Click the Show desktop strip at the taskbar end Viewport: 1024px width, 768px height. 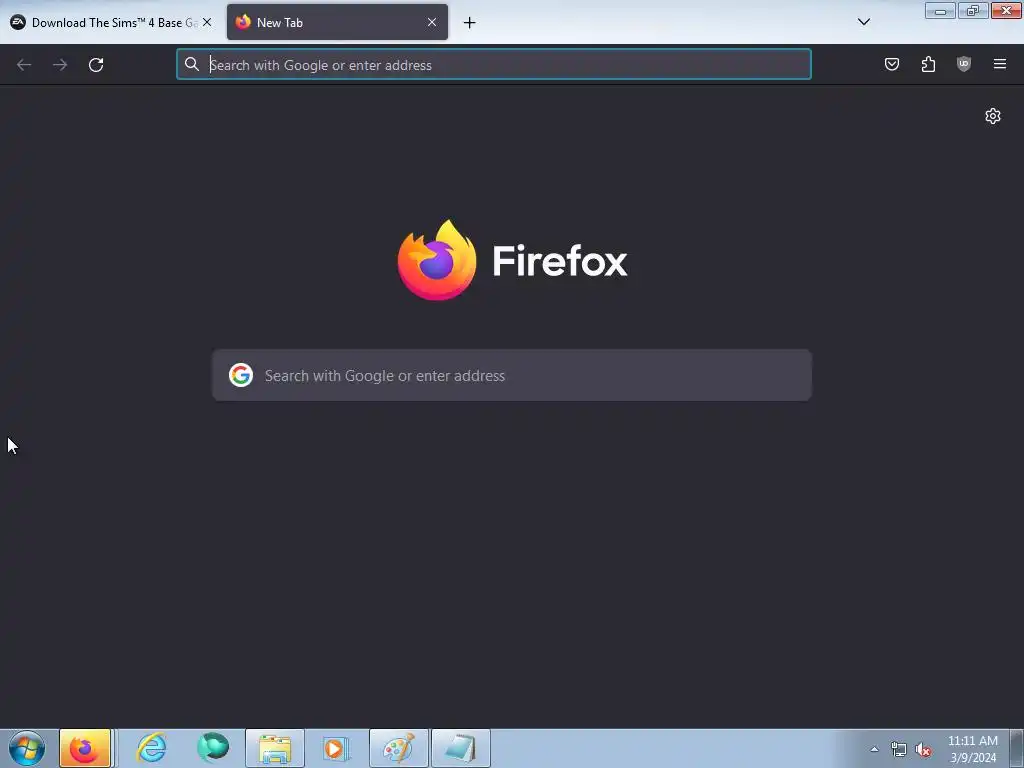pos(1016,748)
